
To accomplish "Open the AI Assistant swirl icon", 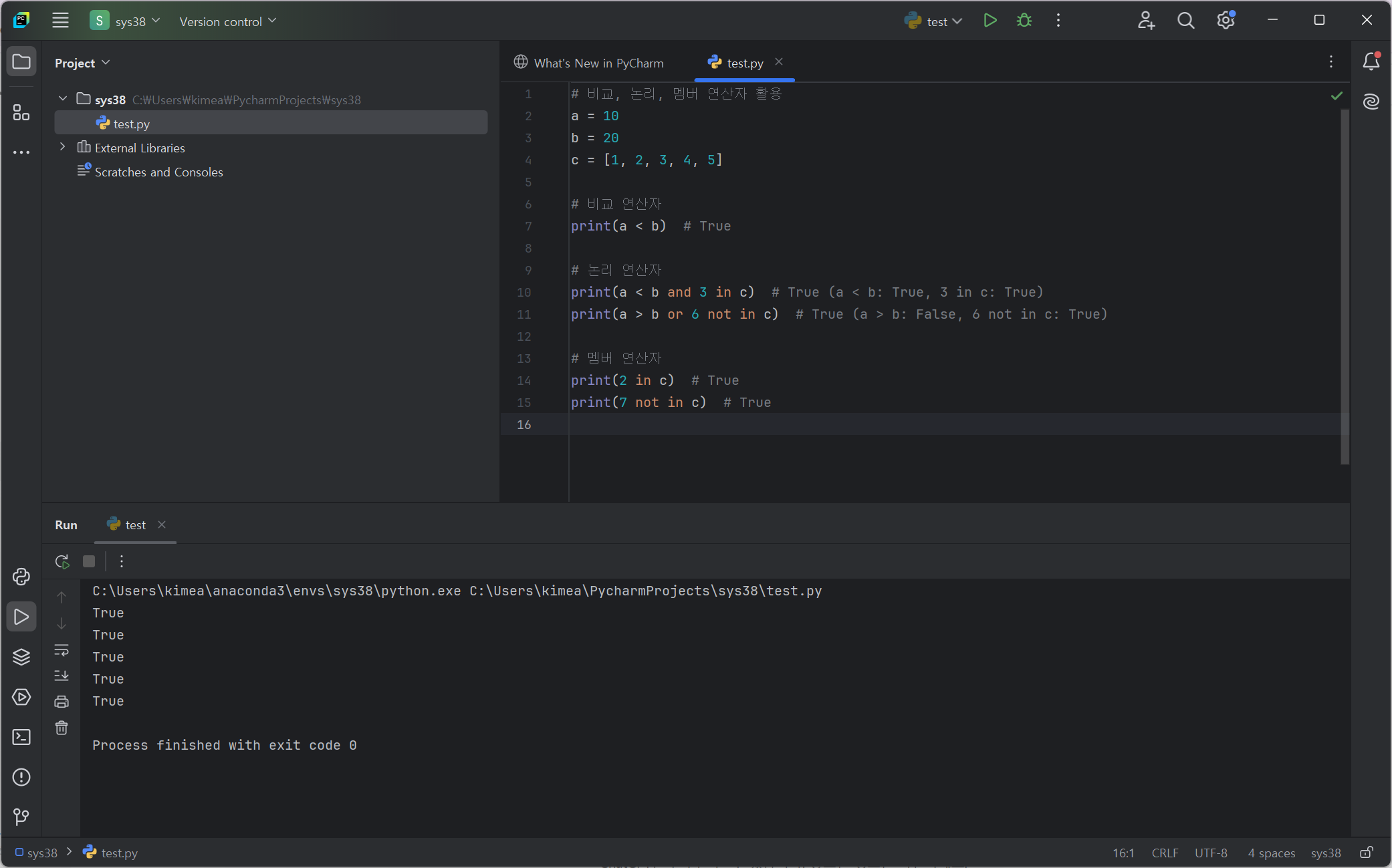I will (1371, 101).
